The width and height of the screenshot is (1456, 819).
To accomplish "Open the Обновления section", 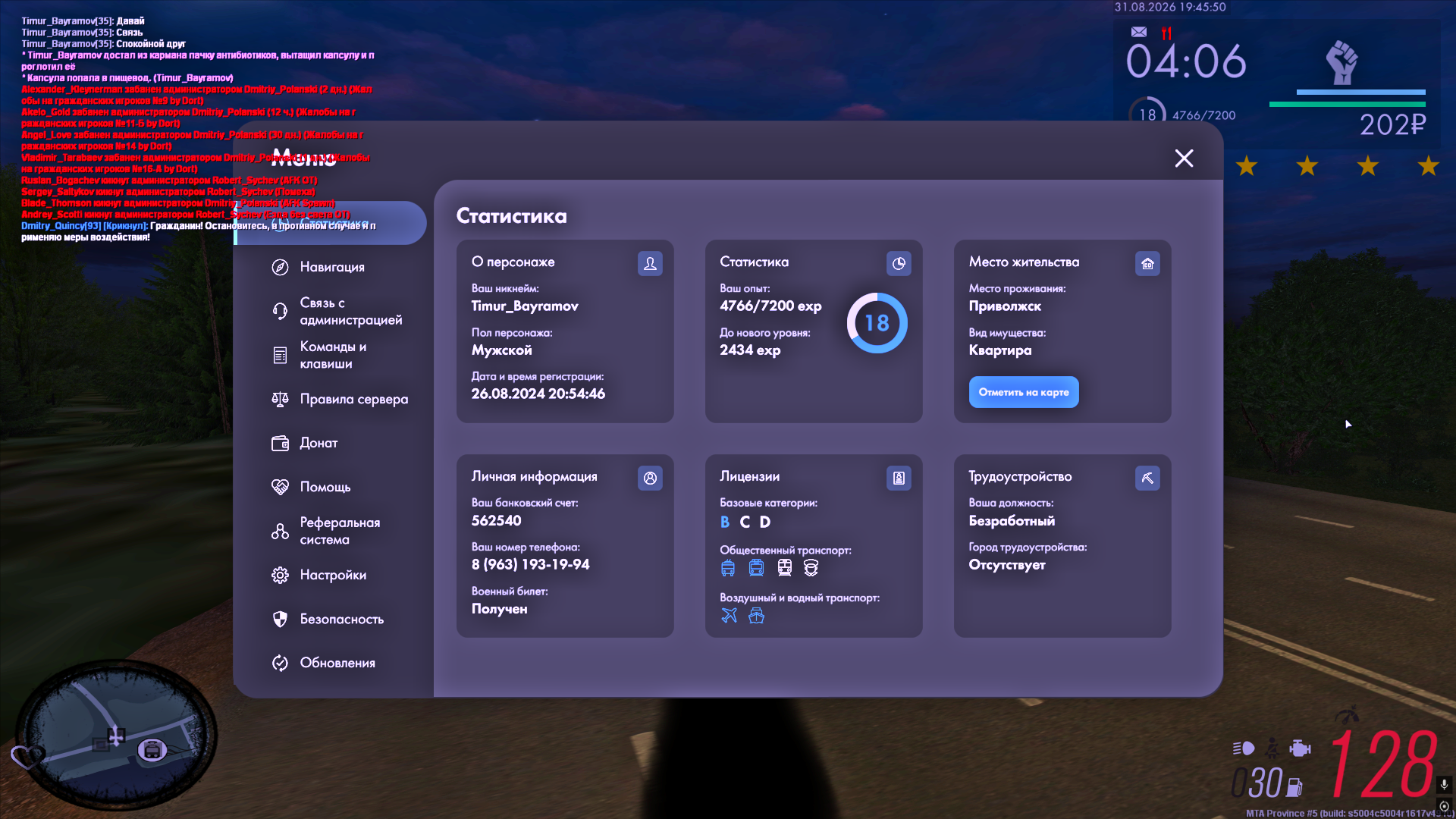I will click(x=323, y=663).
